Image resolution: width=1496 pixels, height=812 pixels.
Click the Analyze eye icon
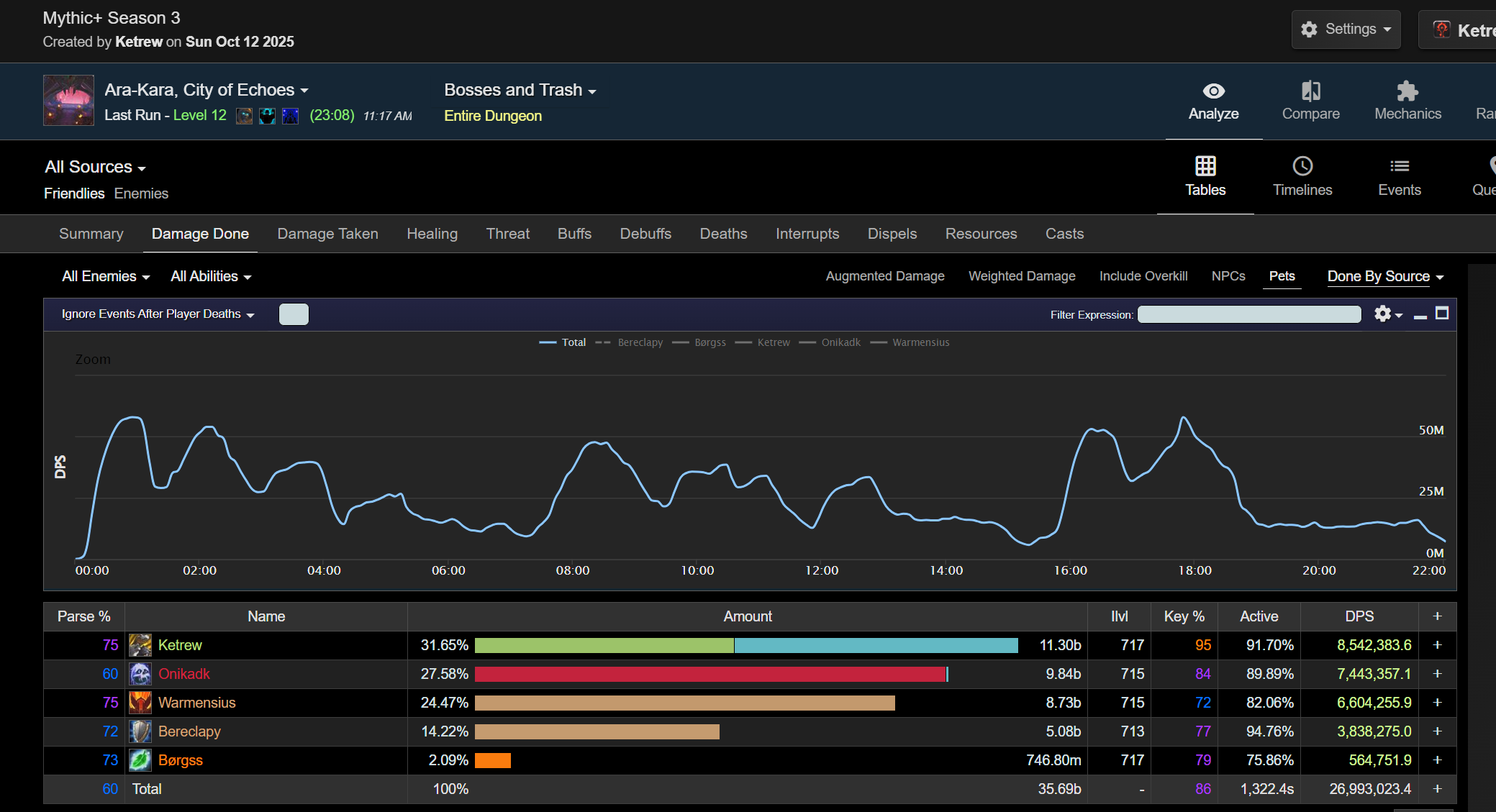(1213, 91)
